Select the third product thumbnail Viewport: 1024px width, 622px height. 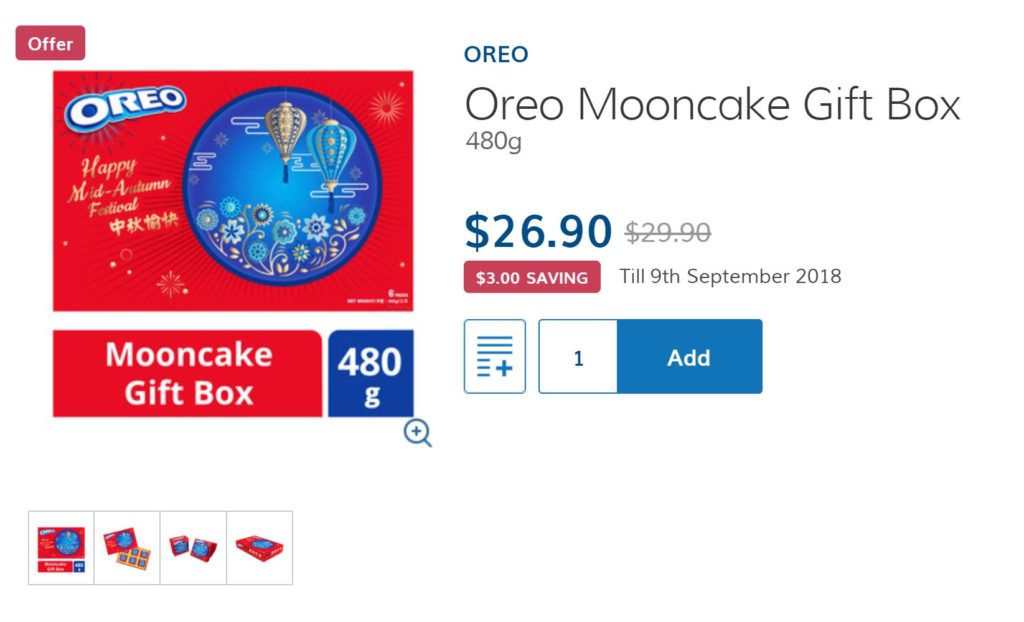point(193,548)
